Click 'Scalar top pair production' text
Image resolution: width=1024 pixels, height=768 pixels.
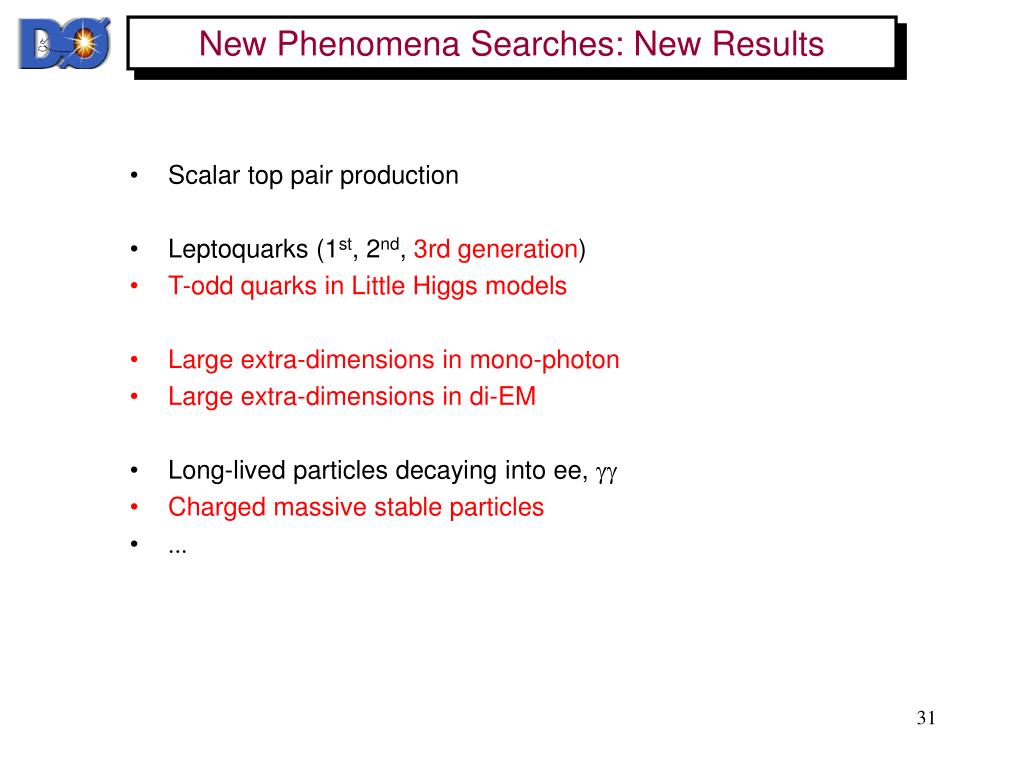pyautogui.click(x=313, y=176)
